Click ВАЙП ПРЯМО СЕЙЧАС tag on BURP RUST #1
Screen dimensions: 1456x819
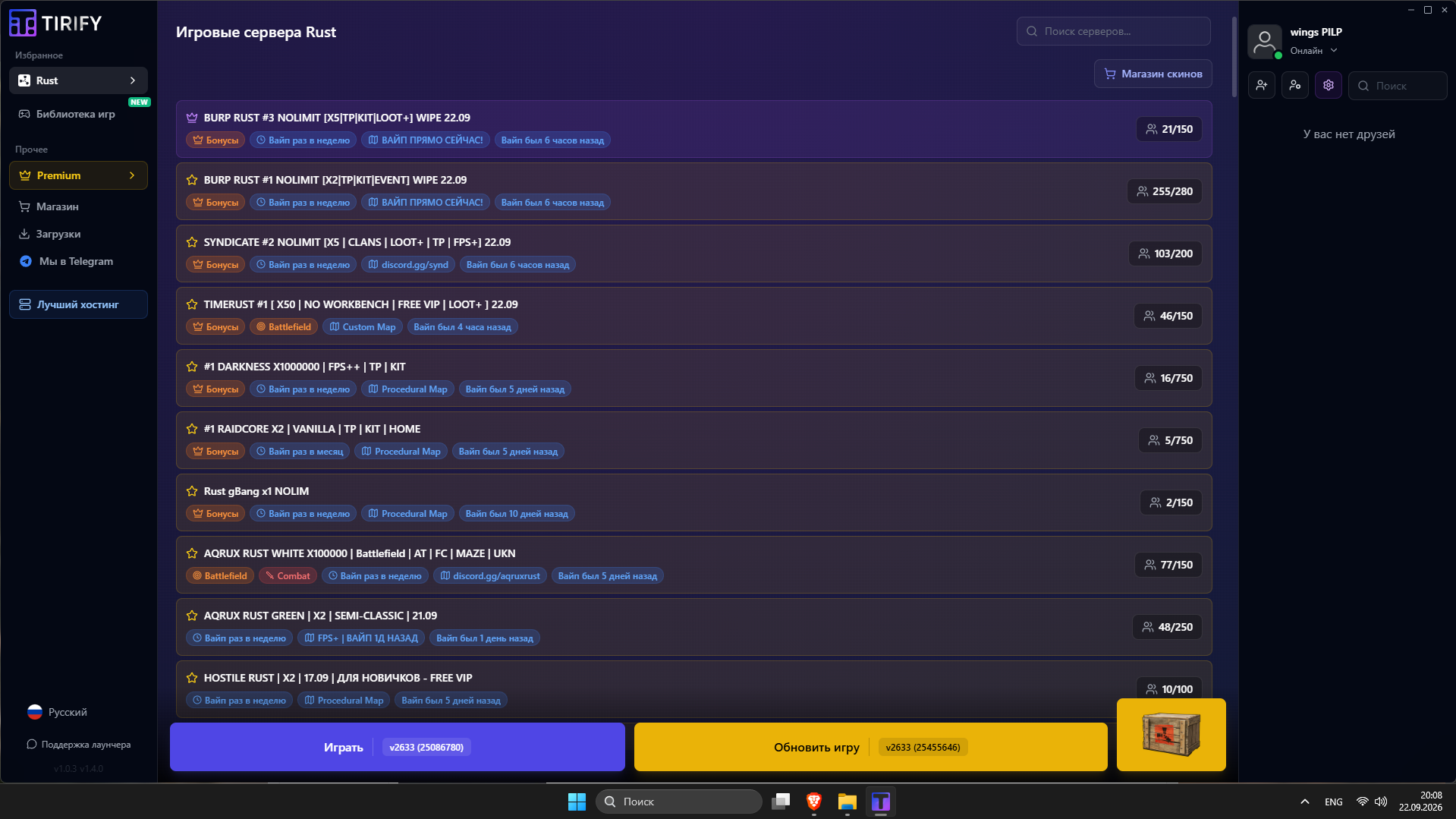click(x=426, y=203)
